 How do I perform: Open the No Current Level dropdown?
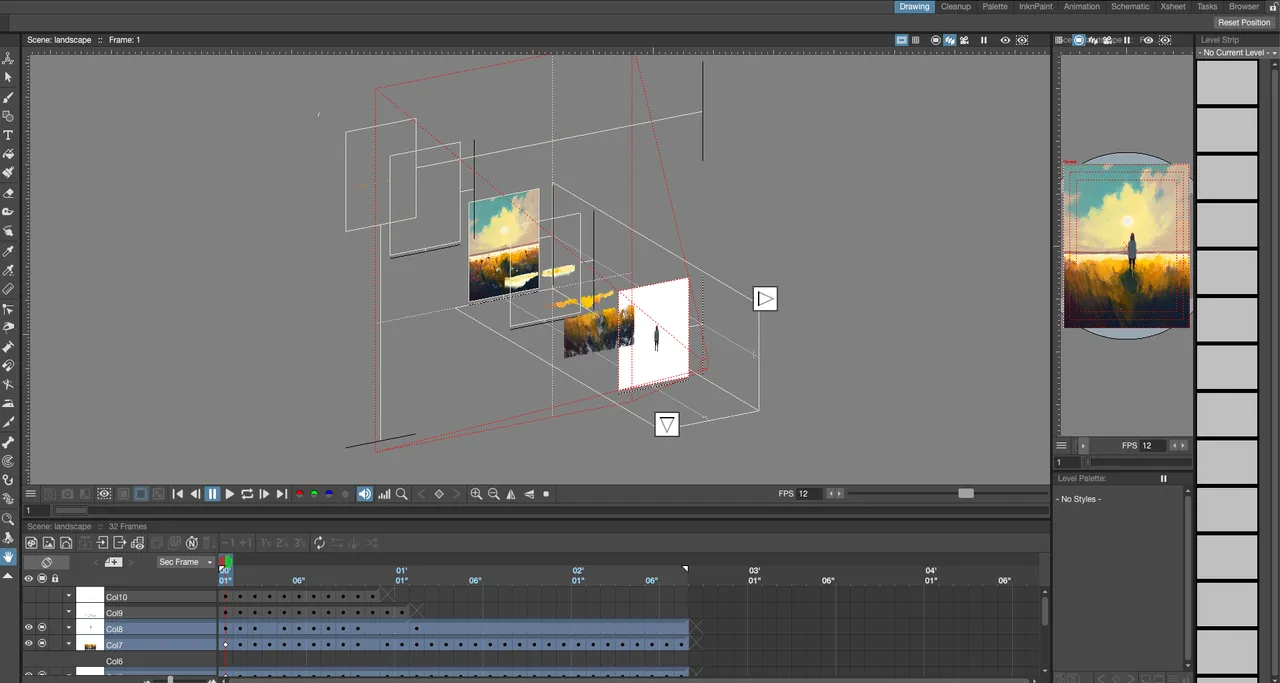pyautogui.click(x=1238, y=53)
